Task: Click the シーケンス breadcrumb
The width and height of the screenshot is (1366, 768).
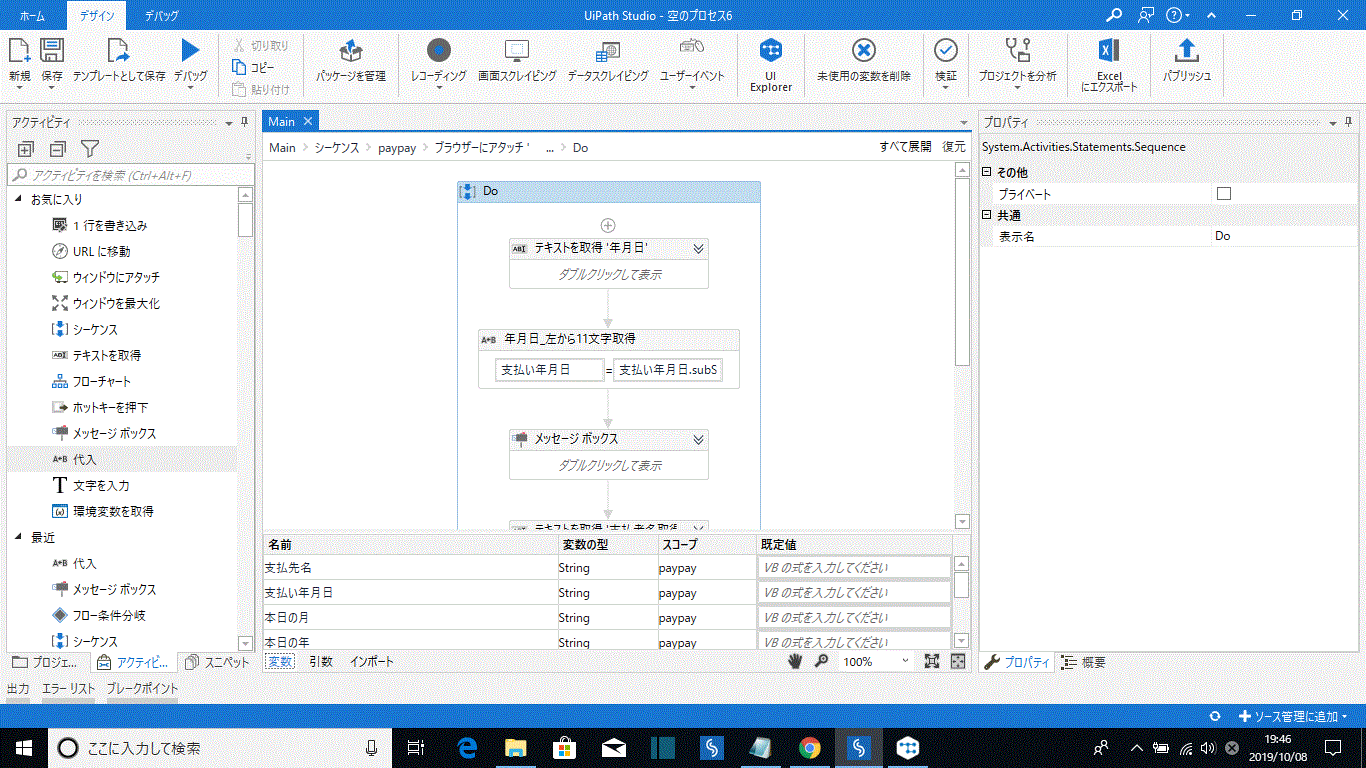Action: (x=336, y=147)
